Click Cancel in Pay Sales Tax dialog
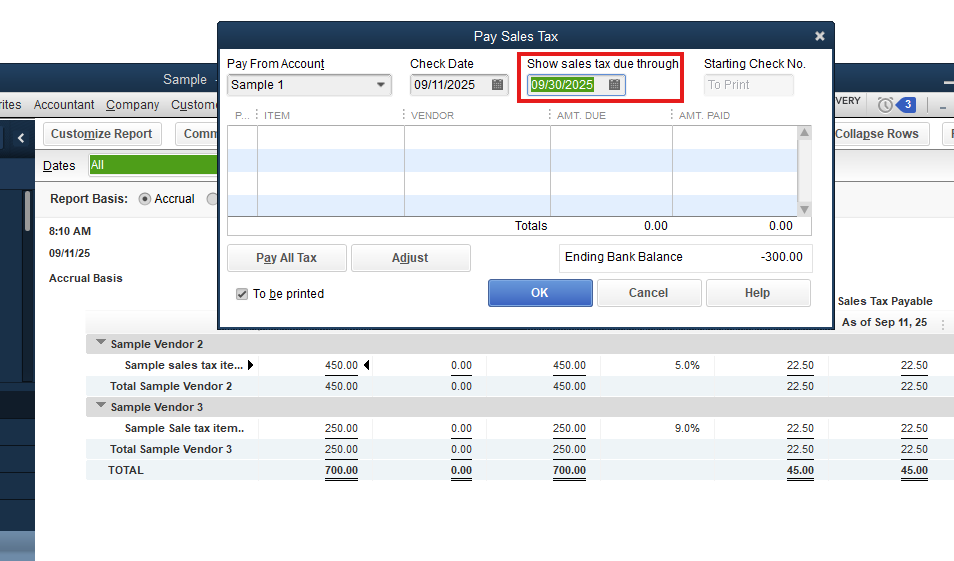954x561 pixels. [x=649, y=293]
